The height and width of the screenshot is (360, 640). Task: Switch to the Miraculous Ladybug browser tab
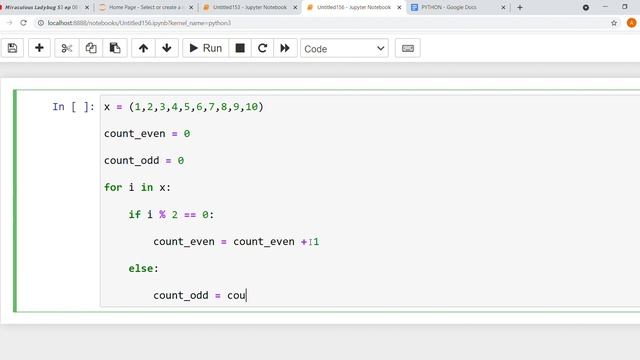[x=41, y=7]
